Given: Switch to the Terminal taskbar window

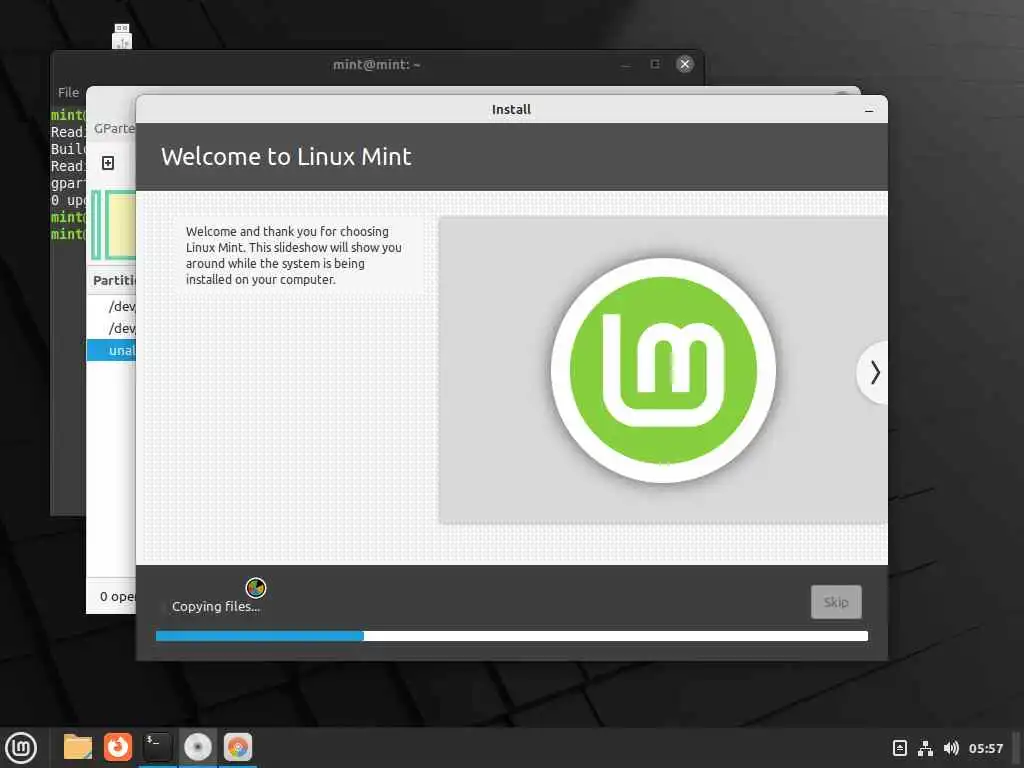Looking at the screenshot, I should coord(157,747).
